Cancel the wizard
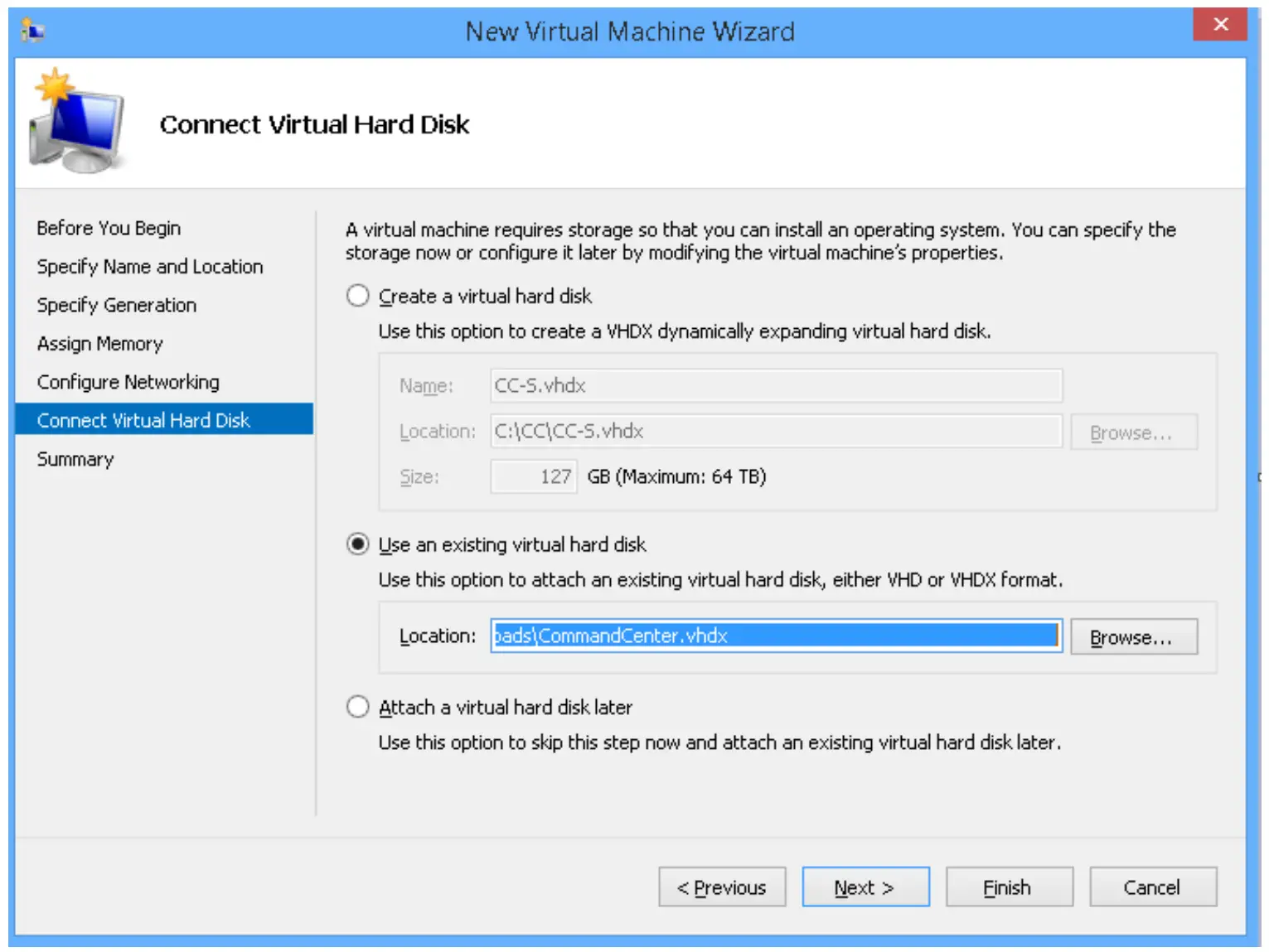1269x952 pixels. coord(1152,887)
